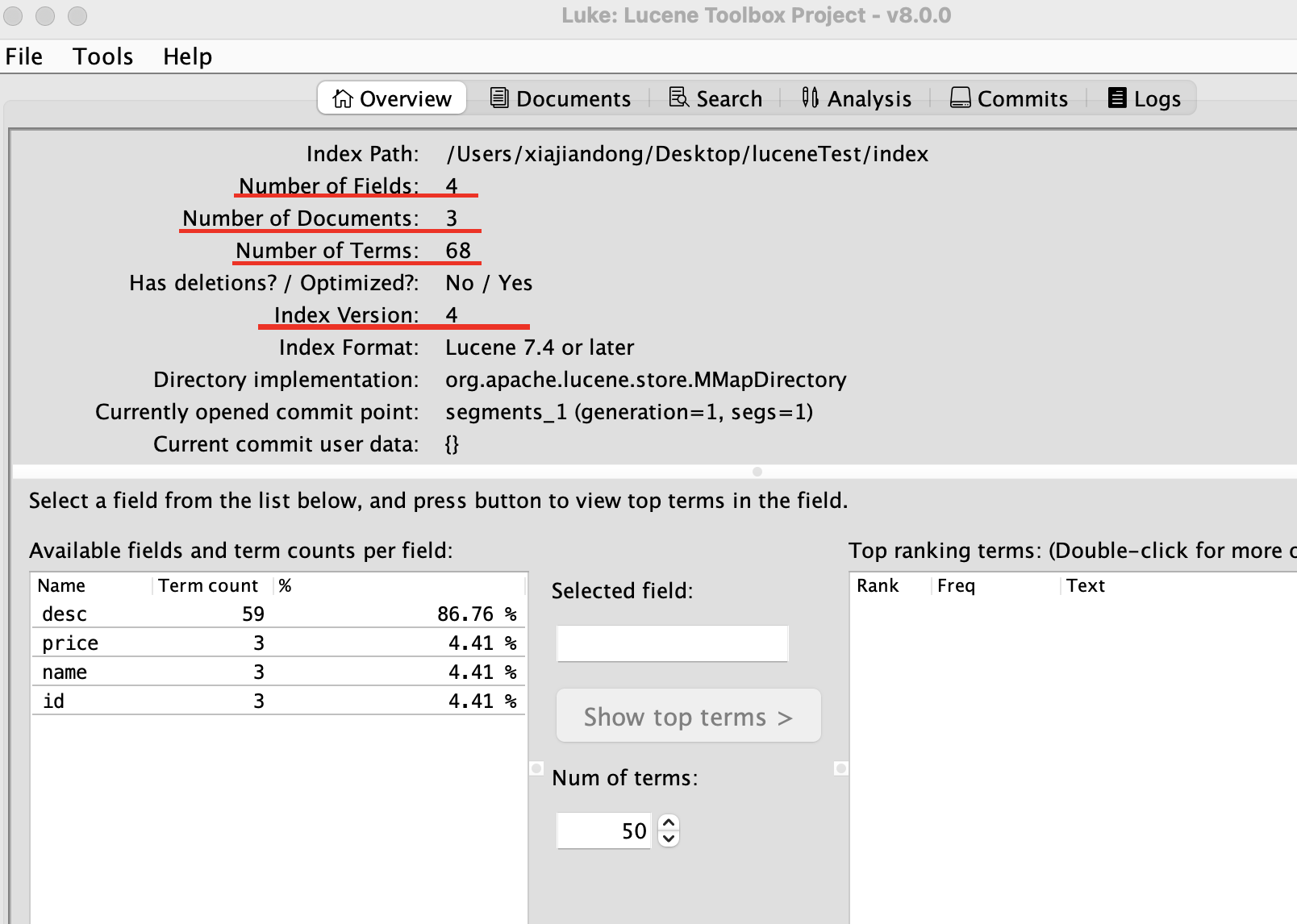
Task: Click the Lucene 7.4 or later text
Action: (540, 348)
